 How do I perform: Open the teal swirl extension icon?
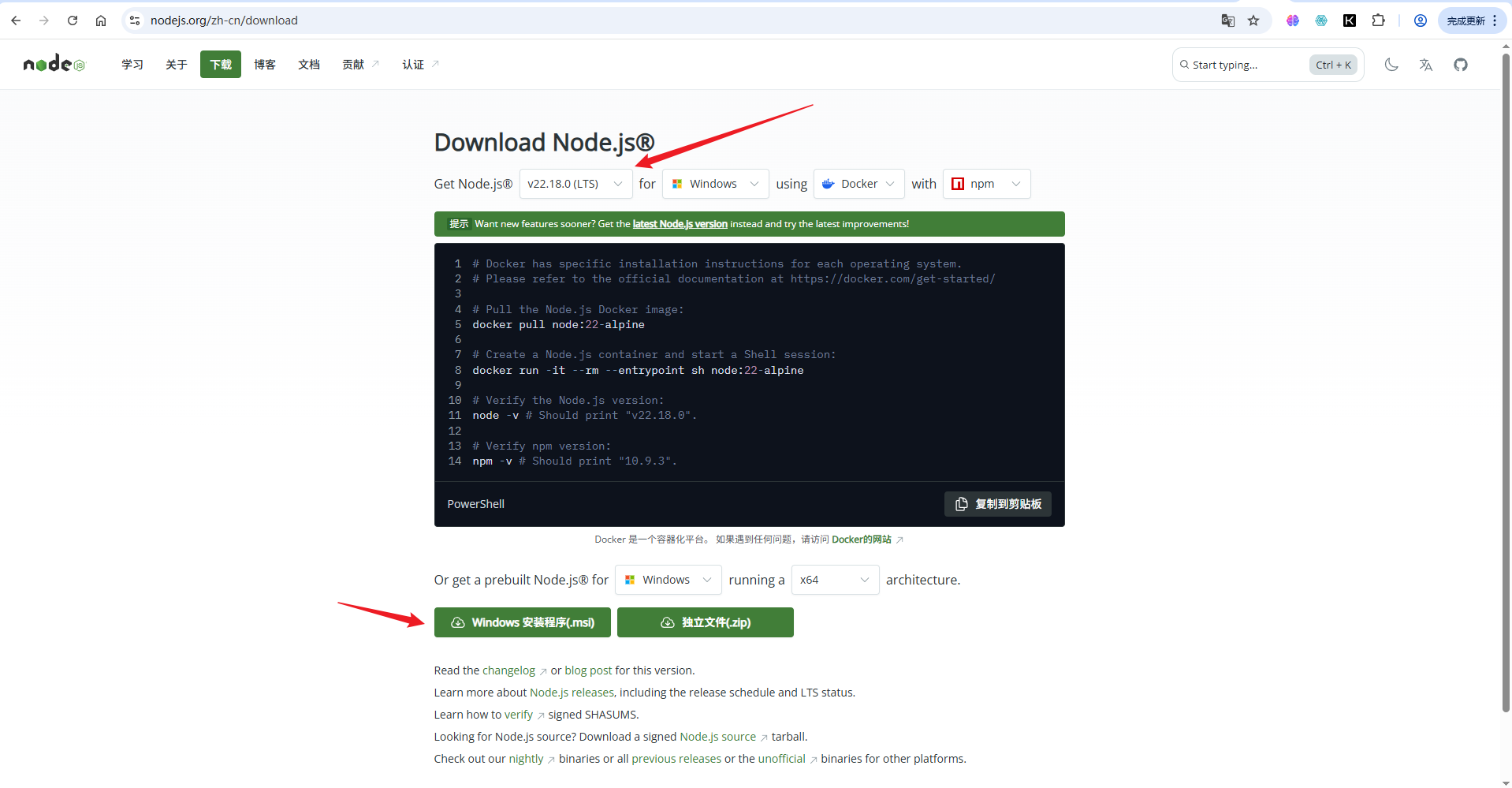(x=1321, y=21)
